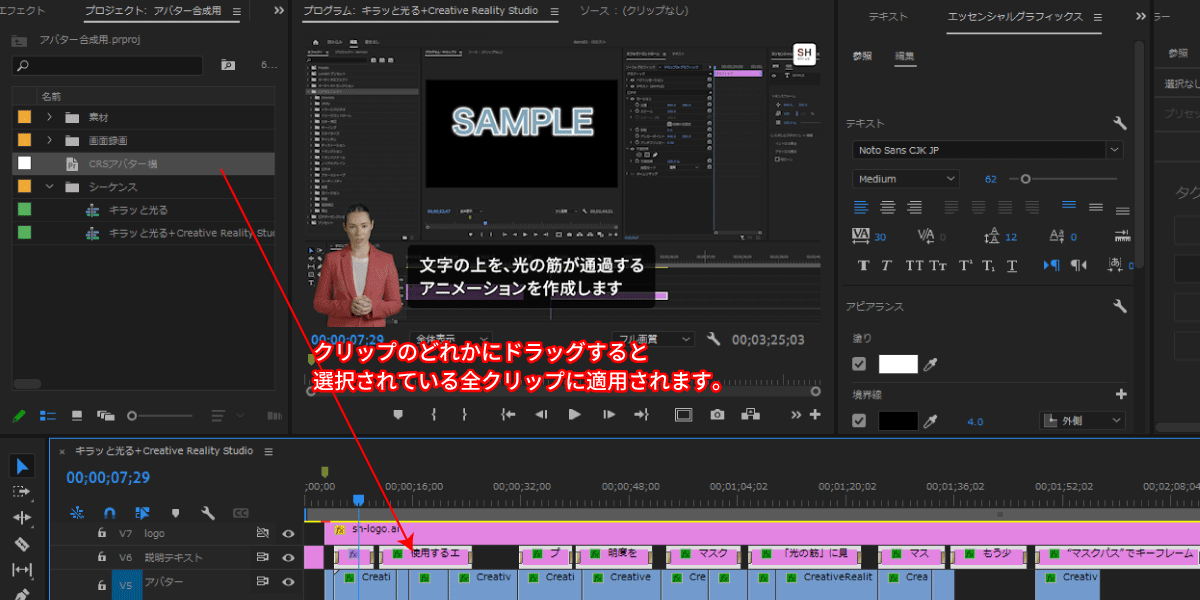Toggle insert sequences as nests icon
Screen dimensions: 1200x600
77,513
